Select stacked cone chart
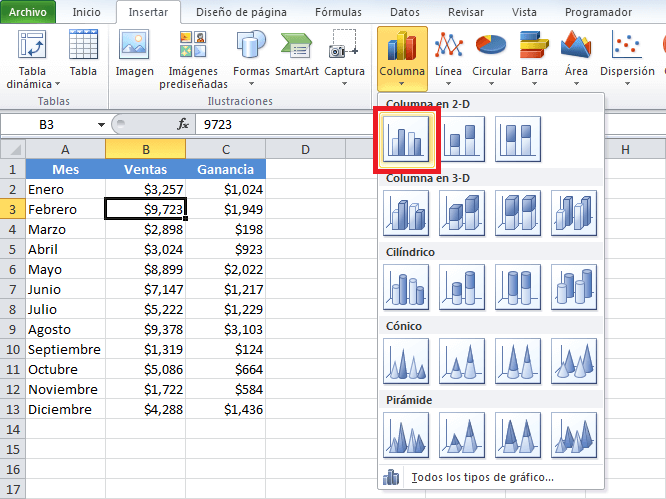Viewport: 666px width, 499px height. pyautogui.click(x=462, y=361)
